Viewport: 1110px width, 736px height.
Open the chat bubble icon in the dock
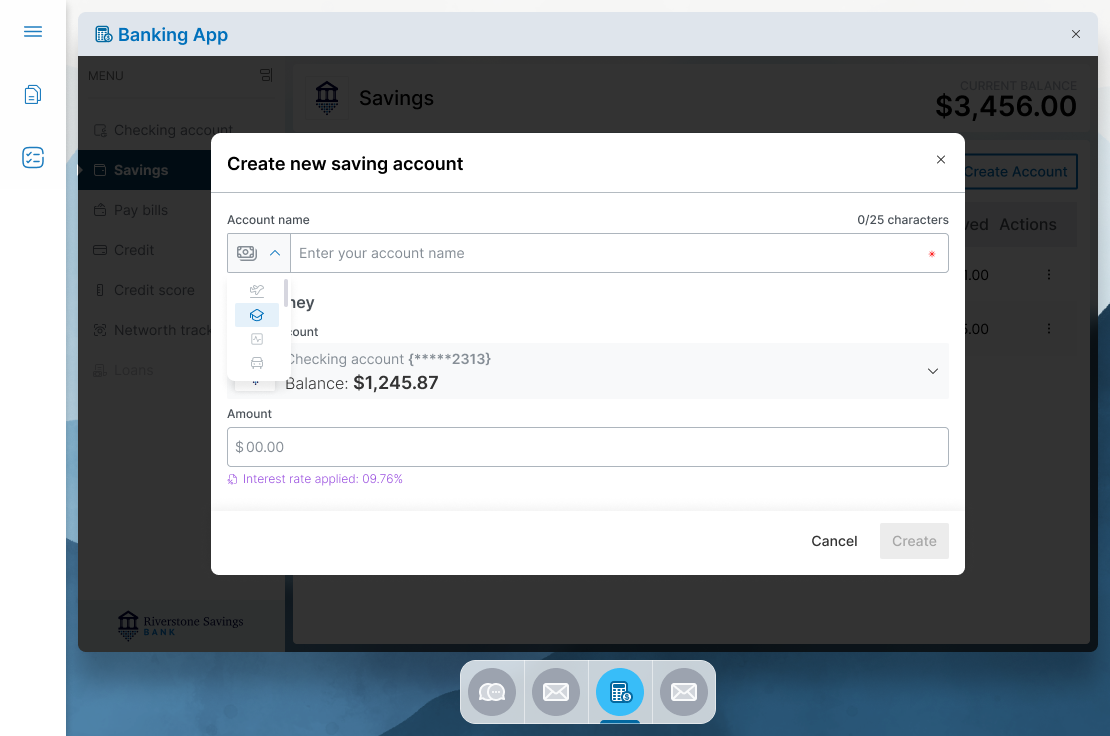(x=492, y=691)
